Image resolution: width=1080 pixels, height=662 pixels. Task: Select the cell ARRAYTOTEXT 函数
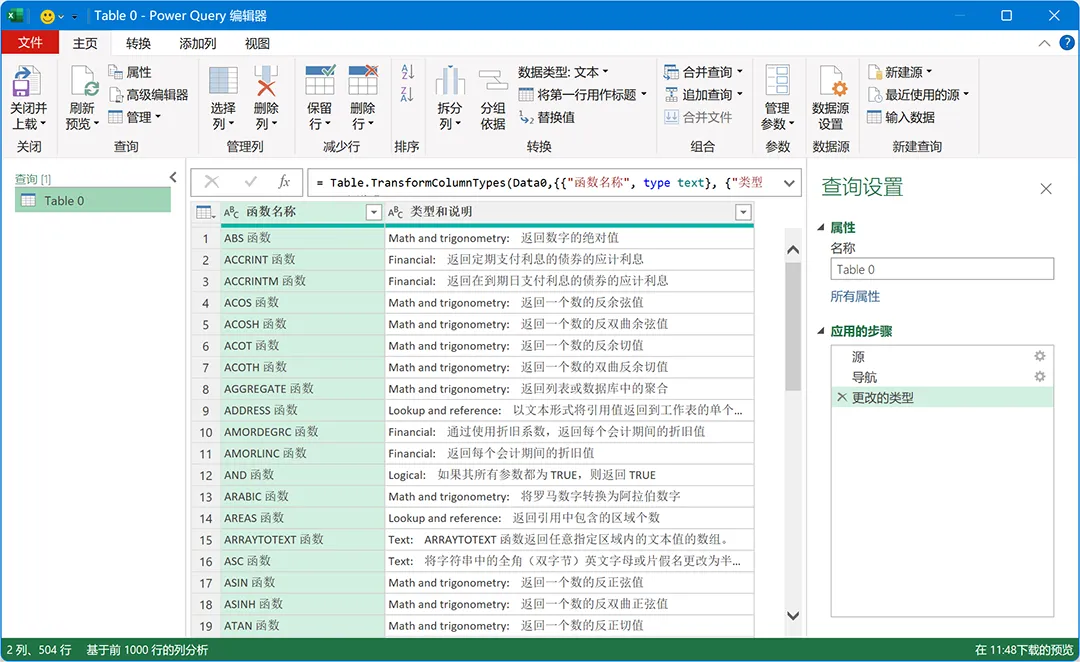pyautogui.click(x=302, y=539)
